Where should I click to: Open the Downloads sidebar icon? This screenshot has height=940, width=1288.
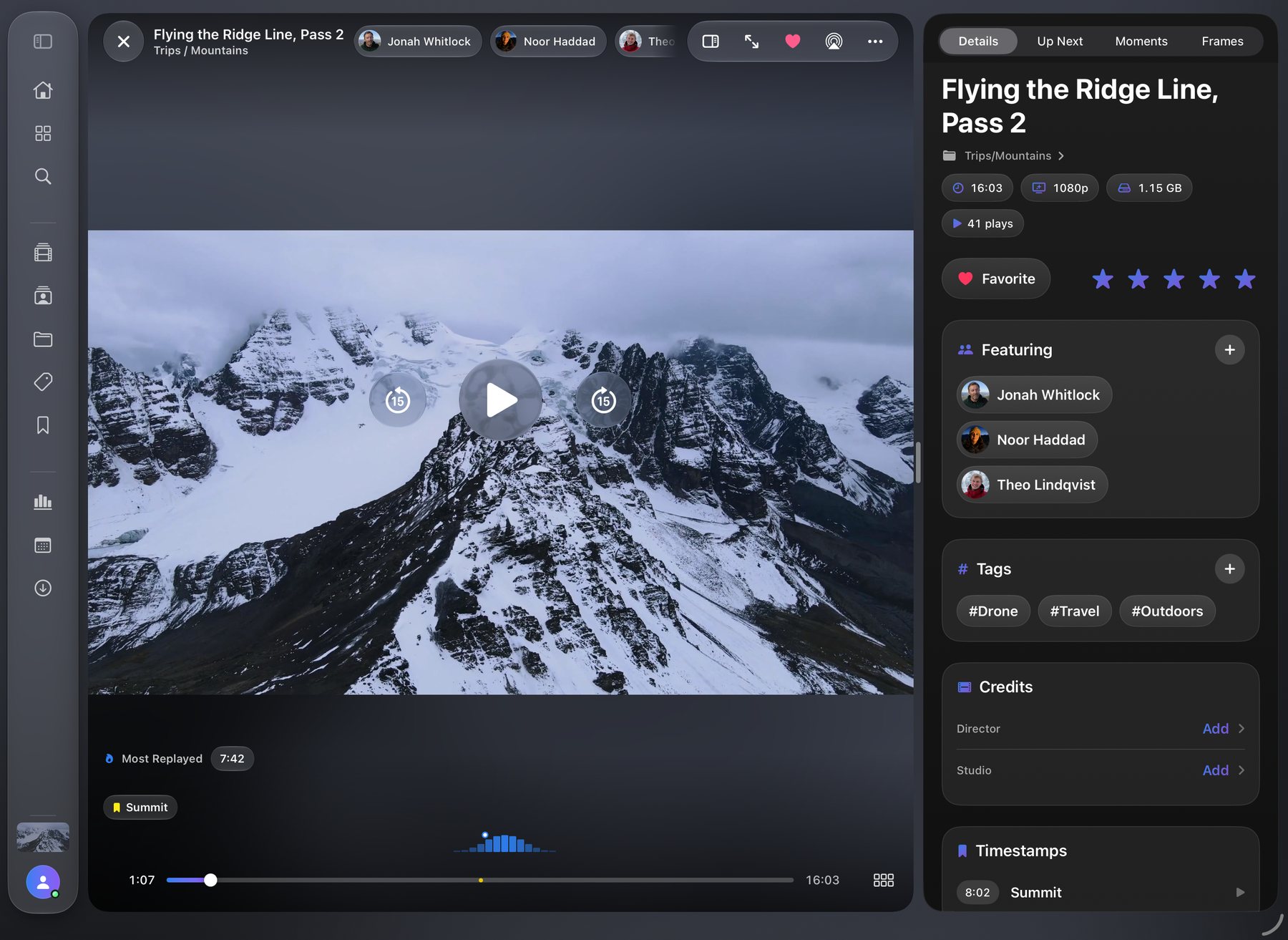pos(43,588)
